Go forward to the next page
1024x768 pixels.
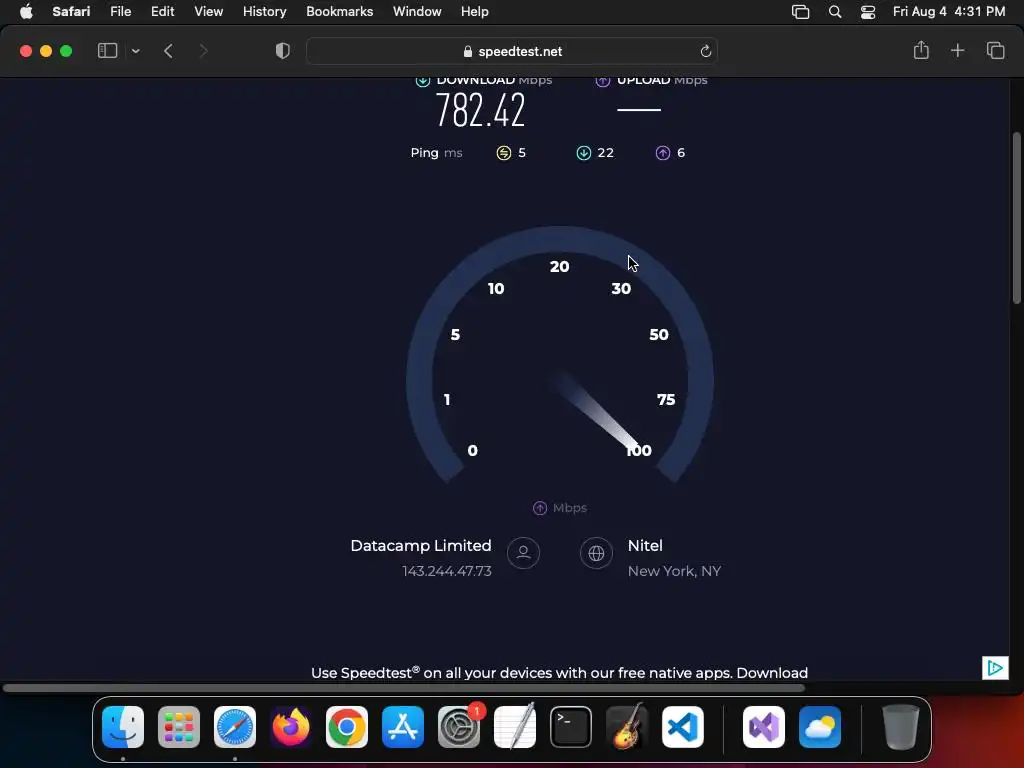(203, 51)
